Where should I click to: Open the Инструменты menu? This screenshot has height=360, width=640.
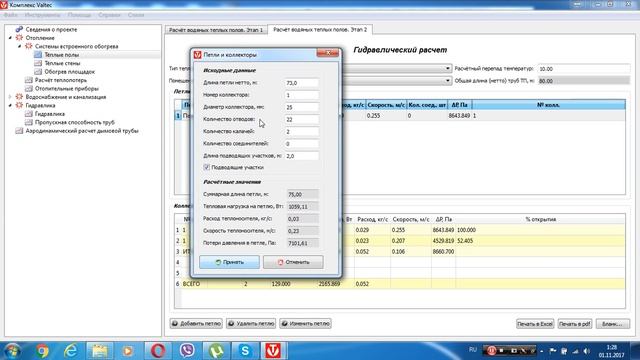[x=42, y=15]
